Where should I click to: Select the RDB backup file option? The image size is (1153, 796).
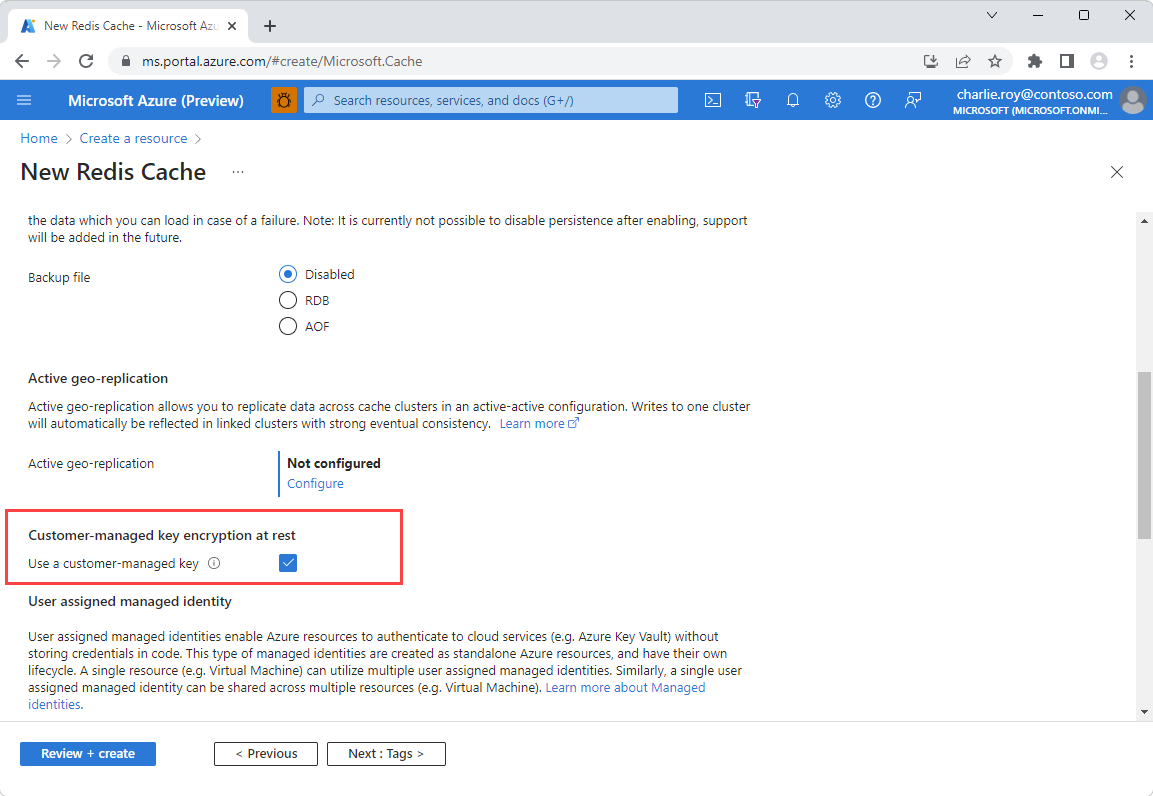tap(288, 300)
